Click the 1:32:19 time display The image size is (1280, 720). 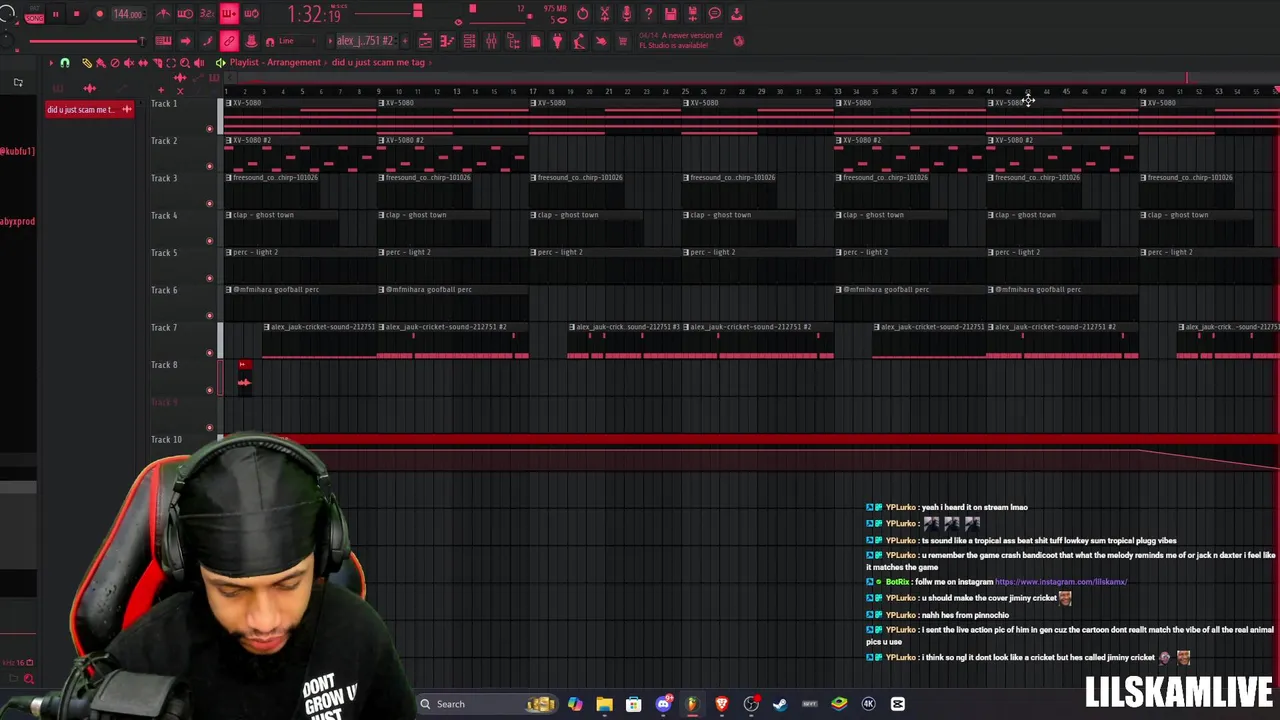point(313,14)
